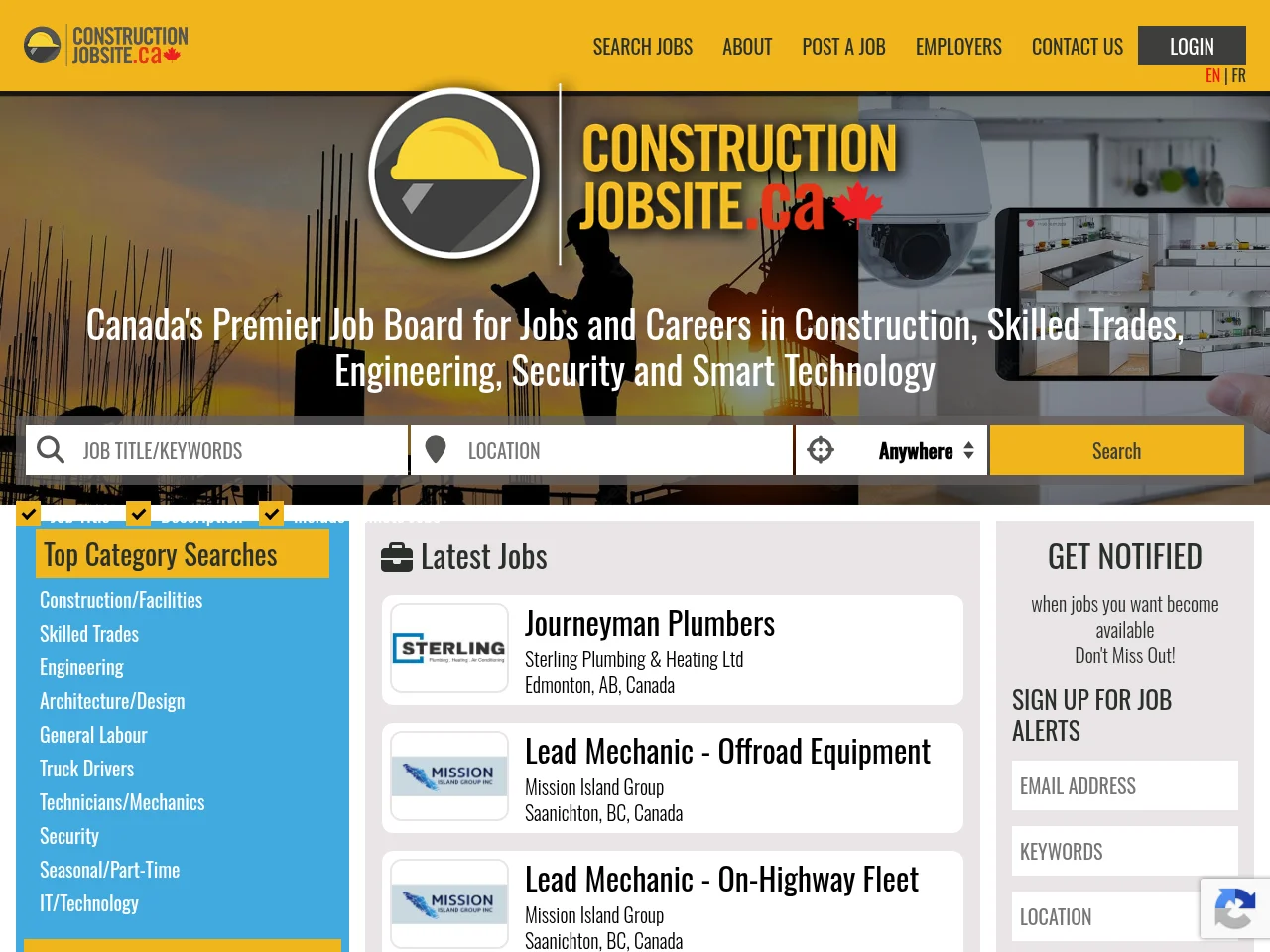Click the briefcase icon beside Latest Jobs

tap(397, 558)
